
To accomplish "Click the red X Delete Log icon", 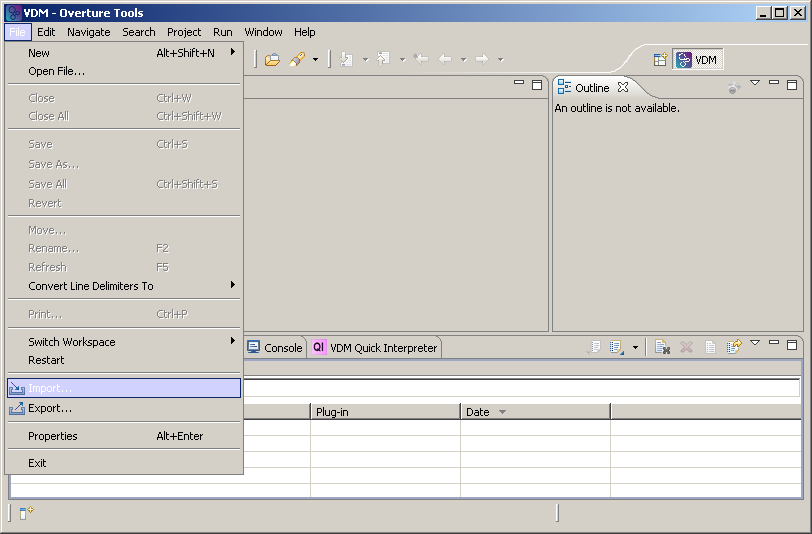I will [686, 347].
